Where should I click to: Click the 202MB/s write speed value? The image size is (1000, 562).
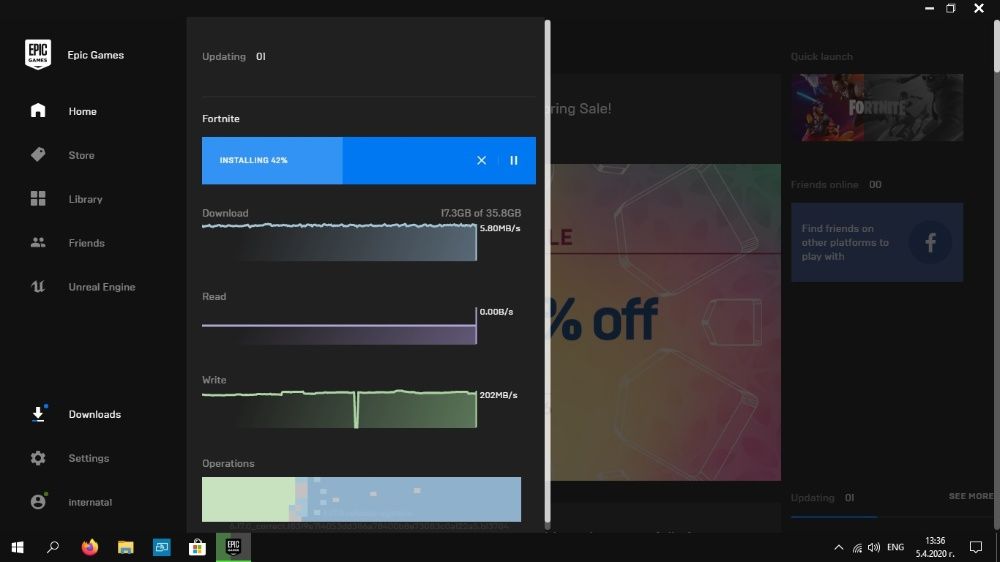click(498, 396)
